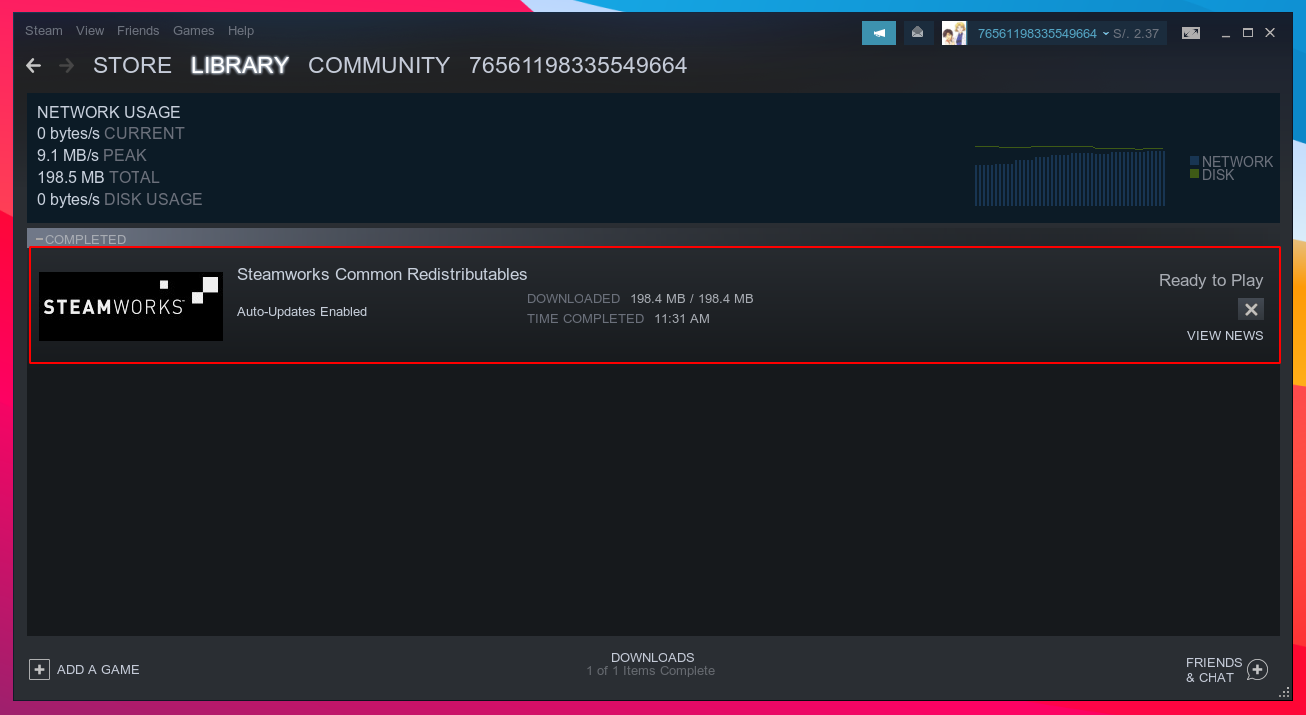1306x715 pixels.
Task: Open the announcements megaphone icon
Action: pyautogui.click(x=879, y=33)
